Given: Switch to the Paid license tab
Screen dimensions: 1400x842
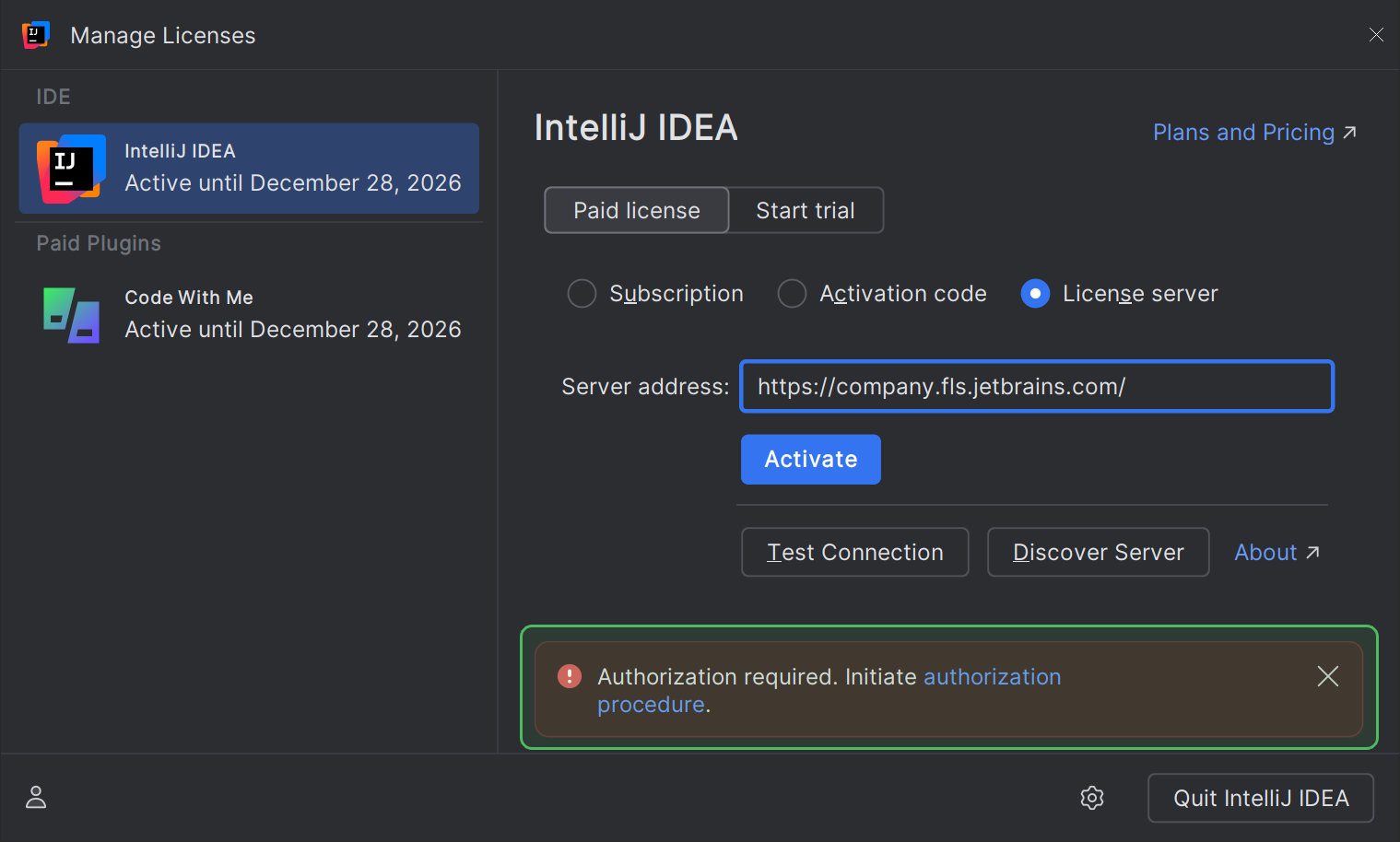Looking at the screenshot, I should pos(636,210).
